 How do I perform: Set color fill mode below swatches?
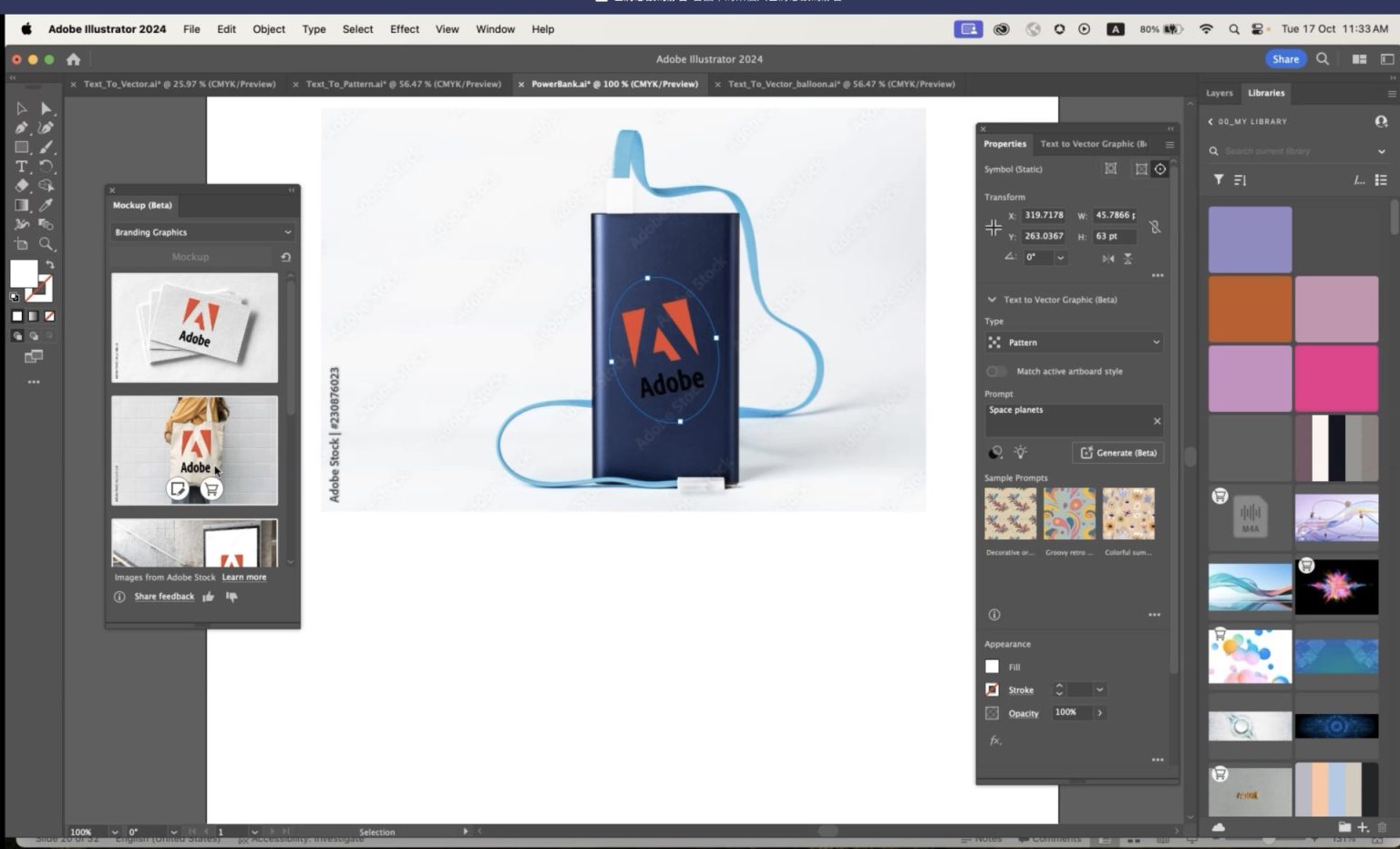pyautogui.click(x=16, y=316)
